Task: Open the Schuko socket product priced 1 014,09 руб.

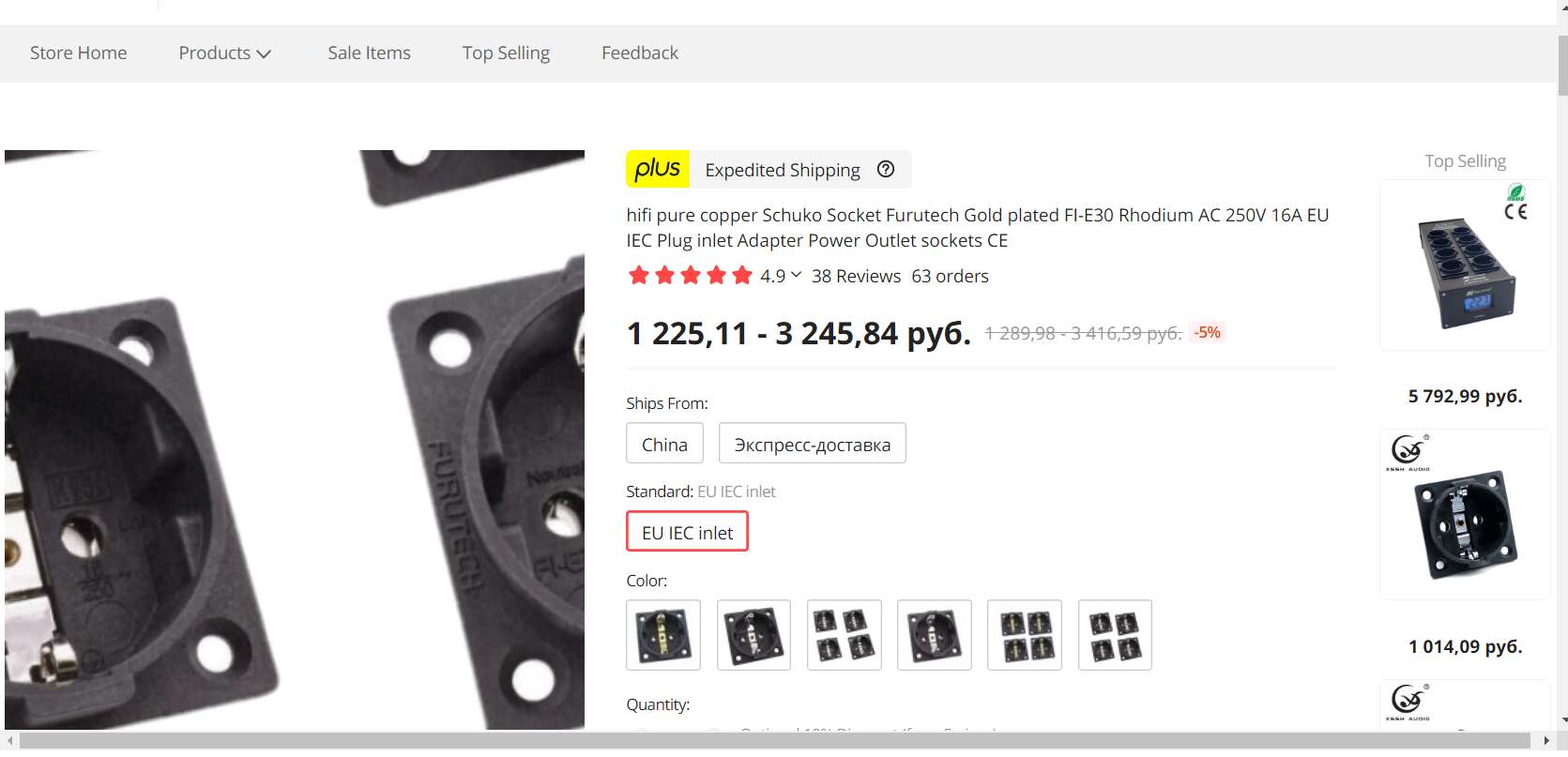Action: click(1465, 515)
